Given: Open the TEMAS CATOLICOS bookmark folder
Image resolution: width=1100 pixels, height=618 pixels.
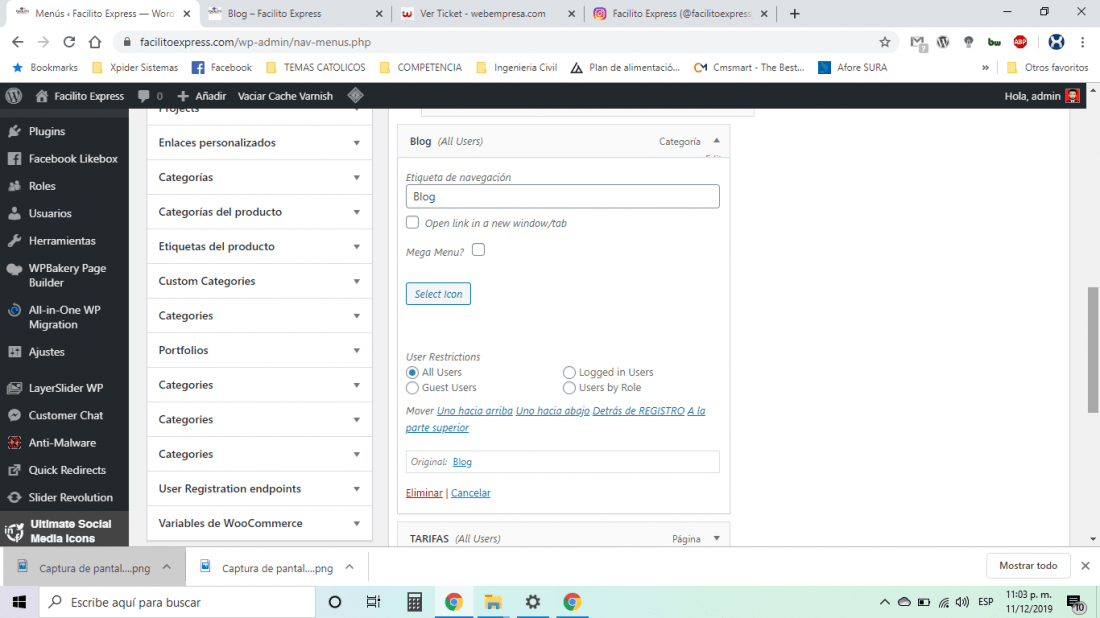Looking at the screenshot, I should [316, 67].
